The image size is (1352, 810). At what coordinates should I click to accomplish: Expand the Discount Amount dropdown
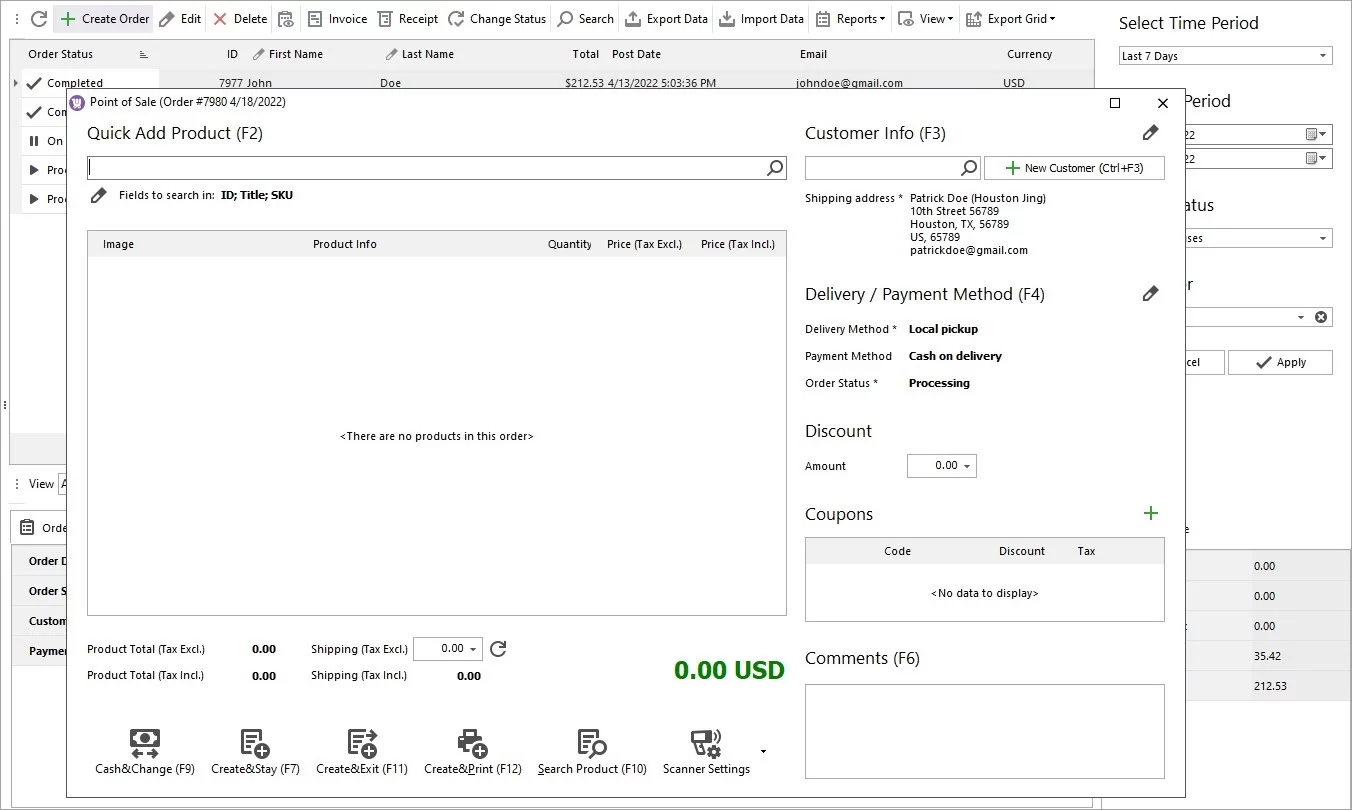[x=967, y=465]
